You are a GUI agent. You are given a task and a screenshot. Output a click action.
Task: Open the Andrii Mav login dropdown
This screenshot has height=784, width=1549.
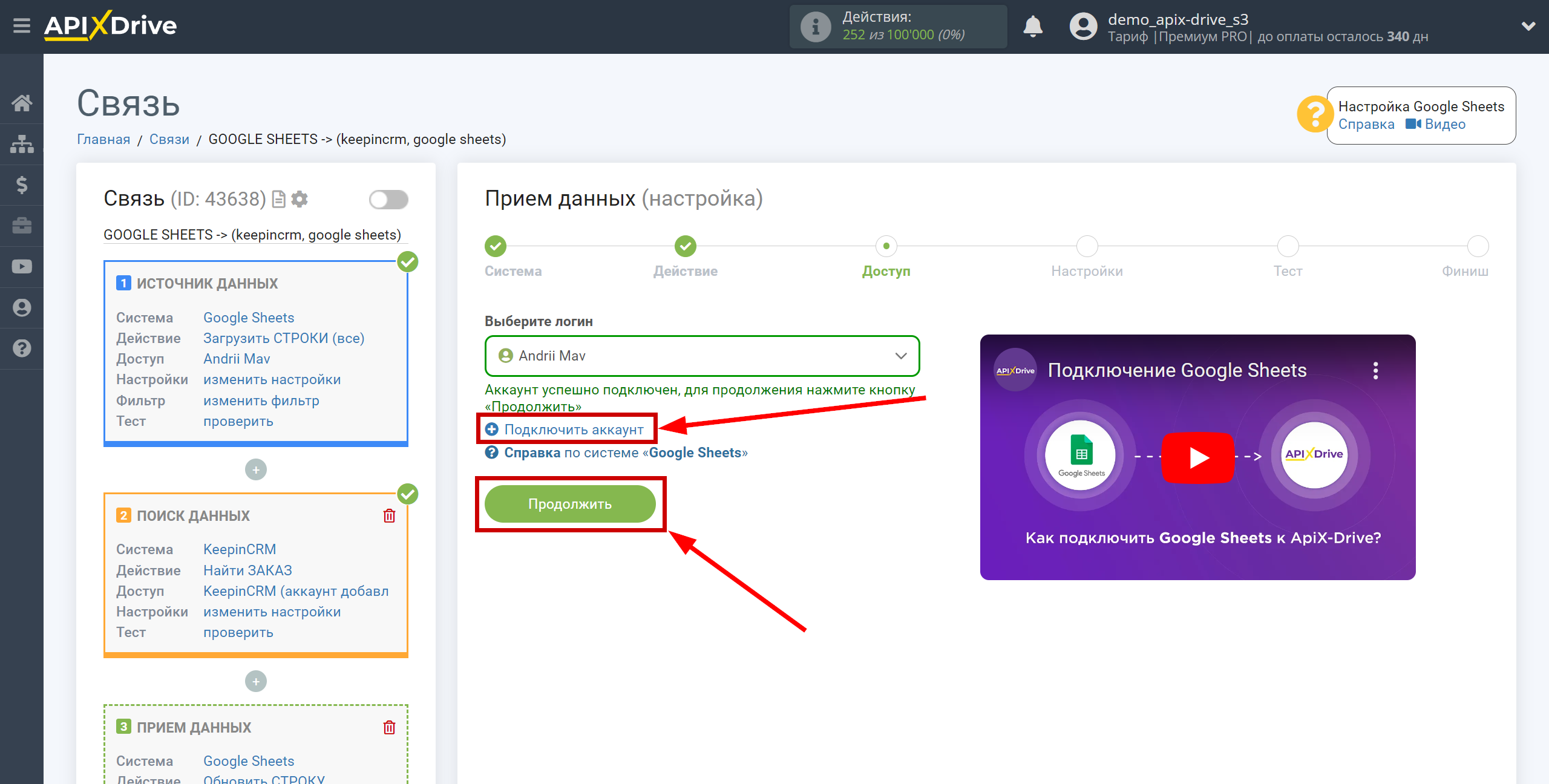click(702, 356)
